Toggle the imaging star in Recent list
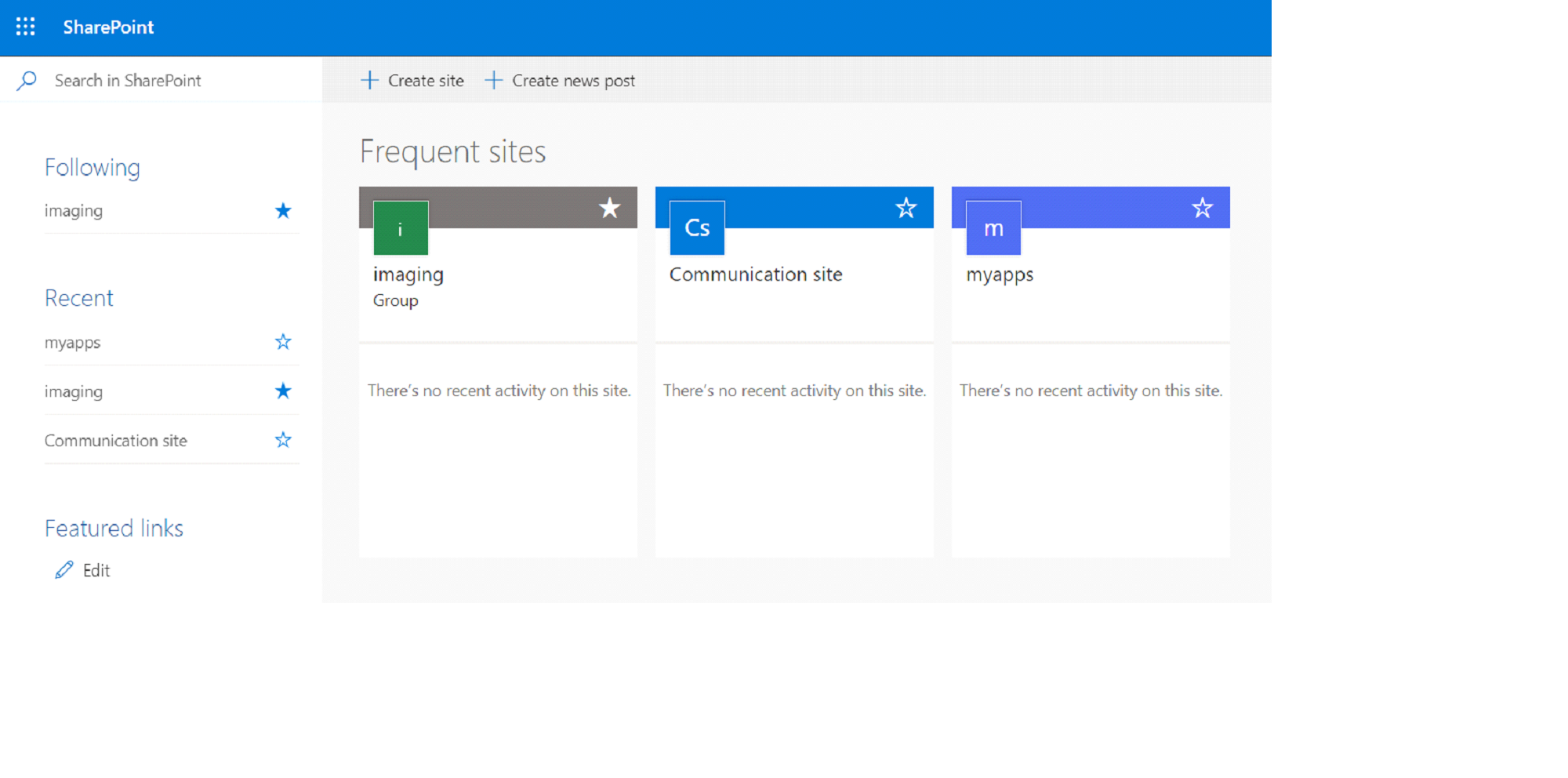1568x778 pixels. pyautogui.click(x=283, y=391)
